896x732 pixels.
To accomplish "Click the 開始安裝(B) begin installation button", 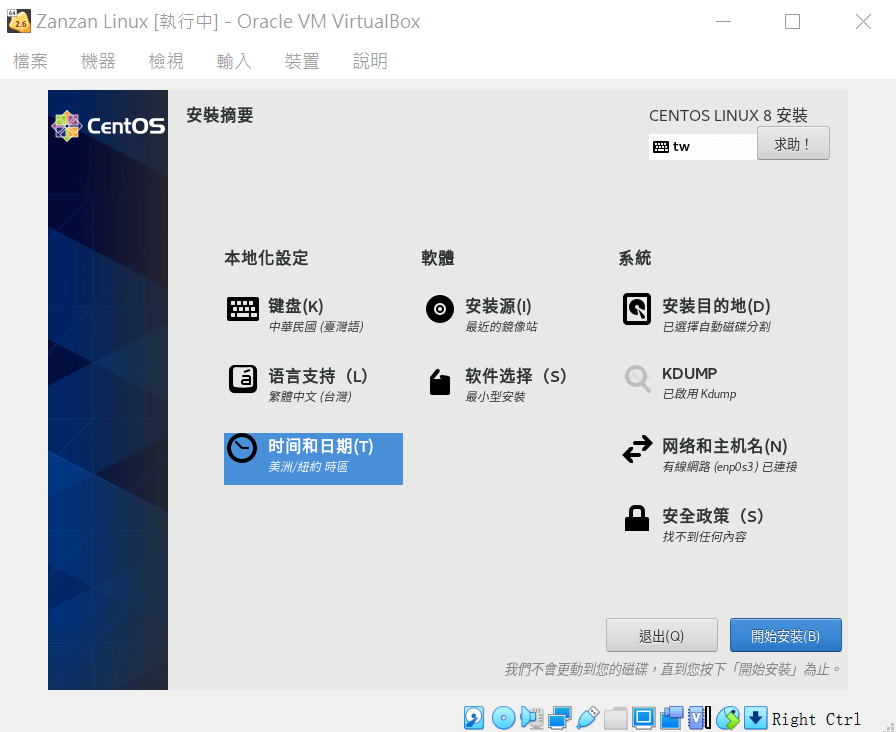I will (x=786, y=635).
